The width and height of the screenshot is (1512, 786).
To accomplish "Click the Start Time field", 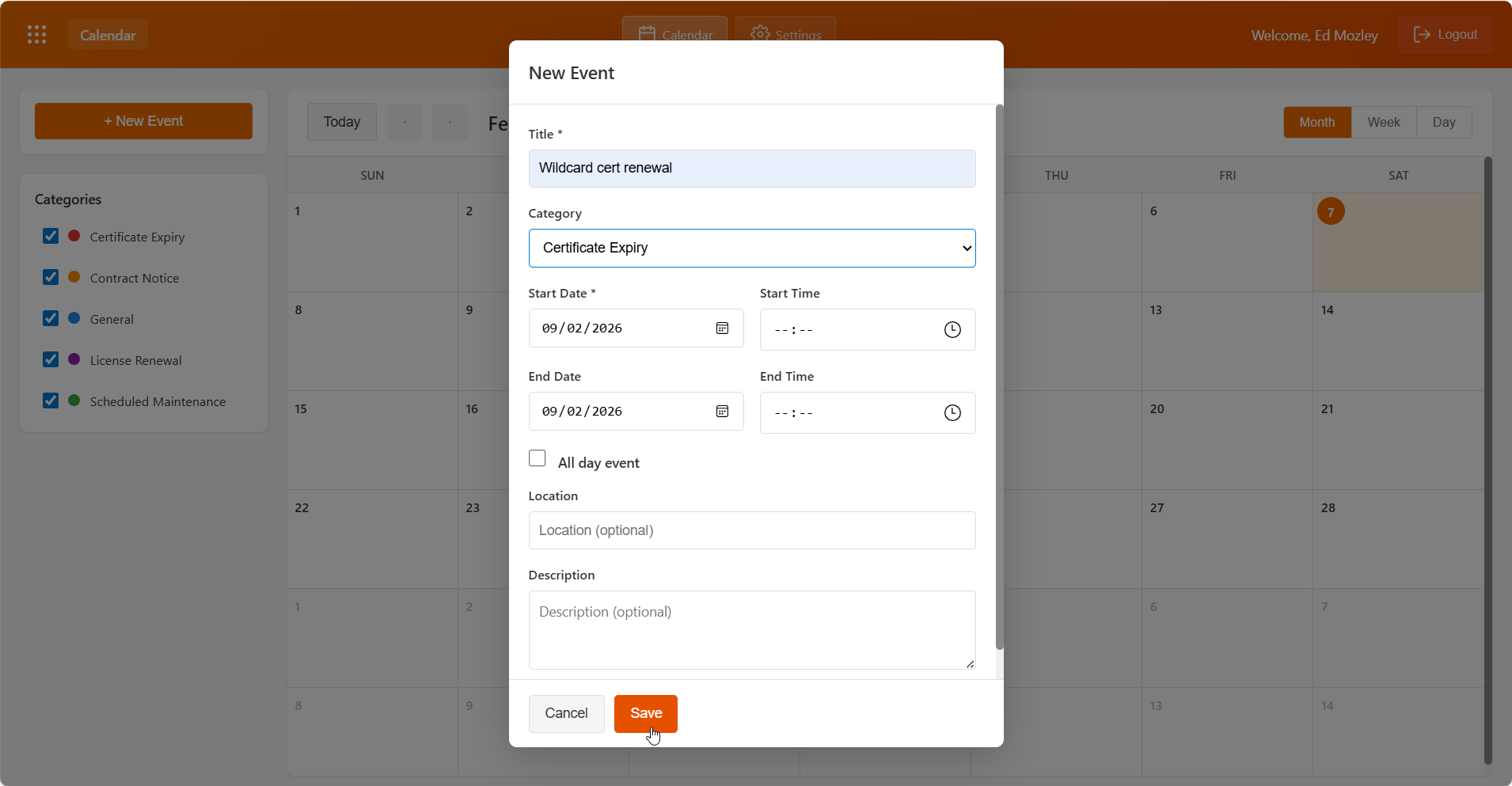I will point(868,329).
